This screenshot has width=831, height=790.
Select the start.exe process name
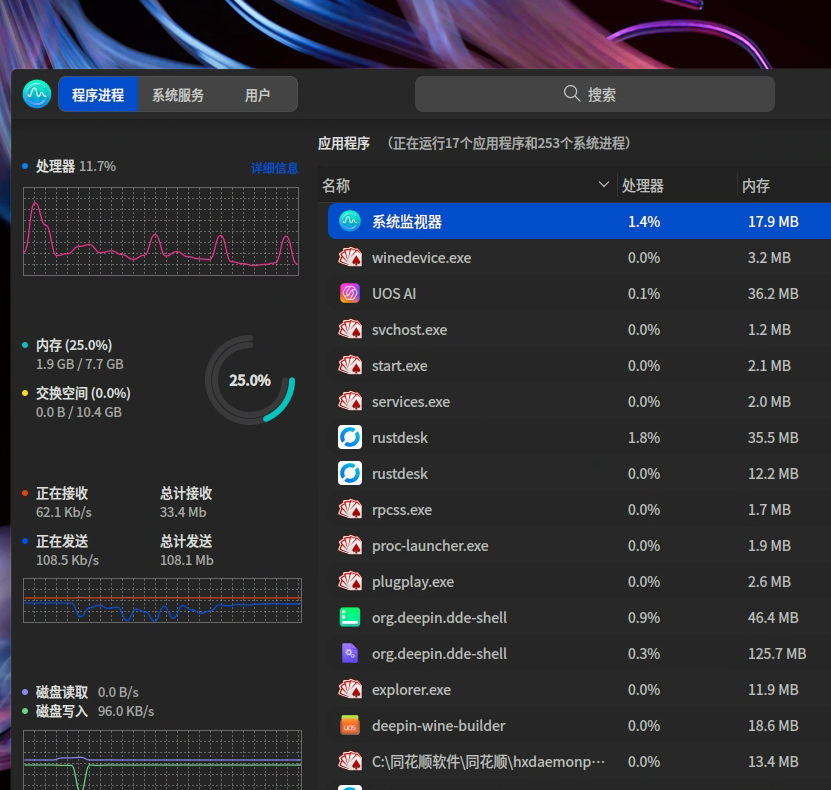tap(399, 366)
